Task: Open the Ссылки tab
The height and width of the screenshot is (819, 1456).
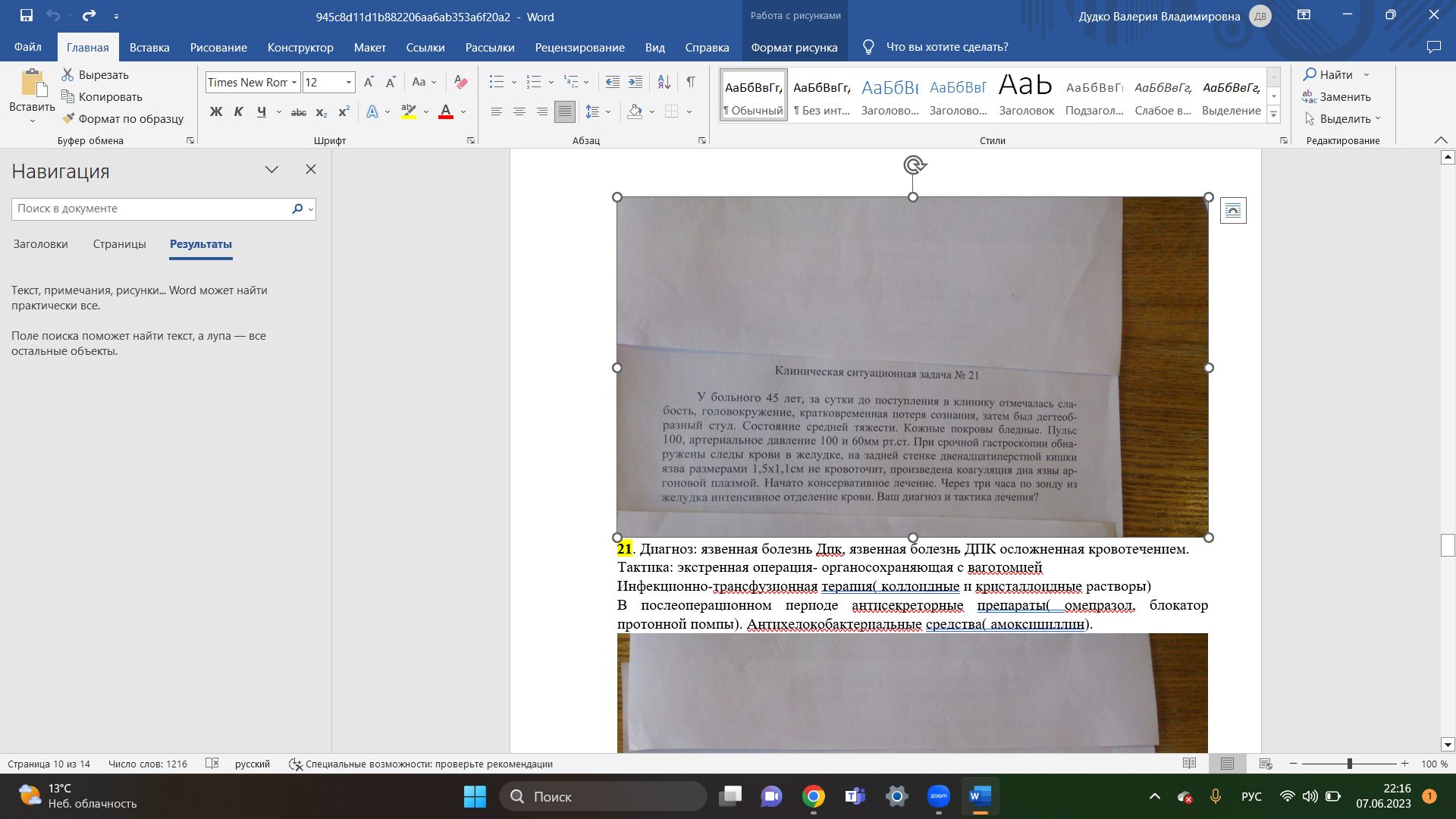Action: coord(425,47)
